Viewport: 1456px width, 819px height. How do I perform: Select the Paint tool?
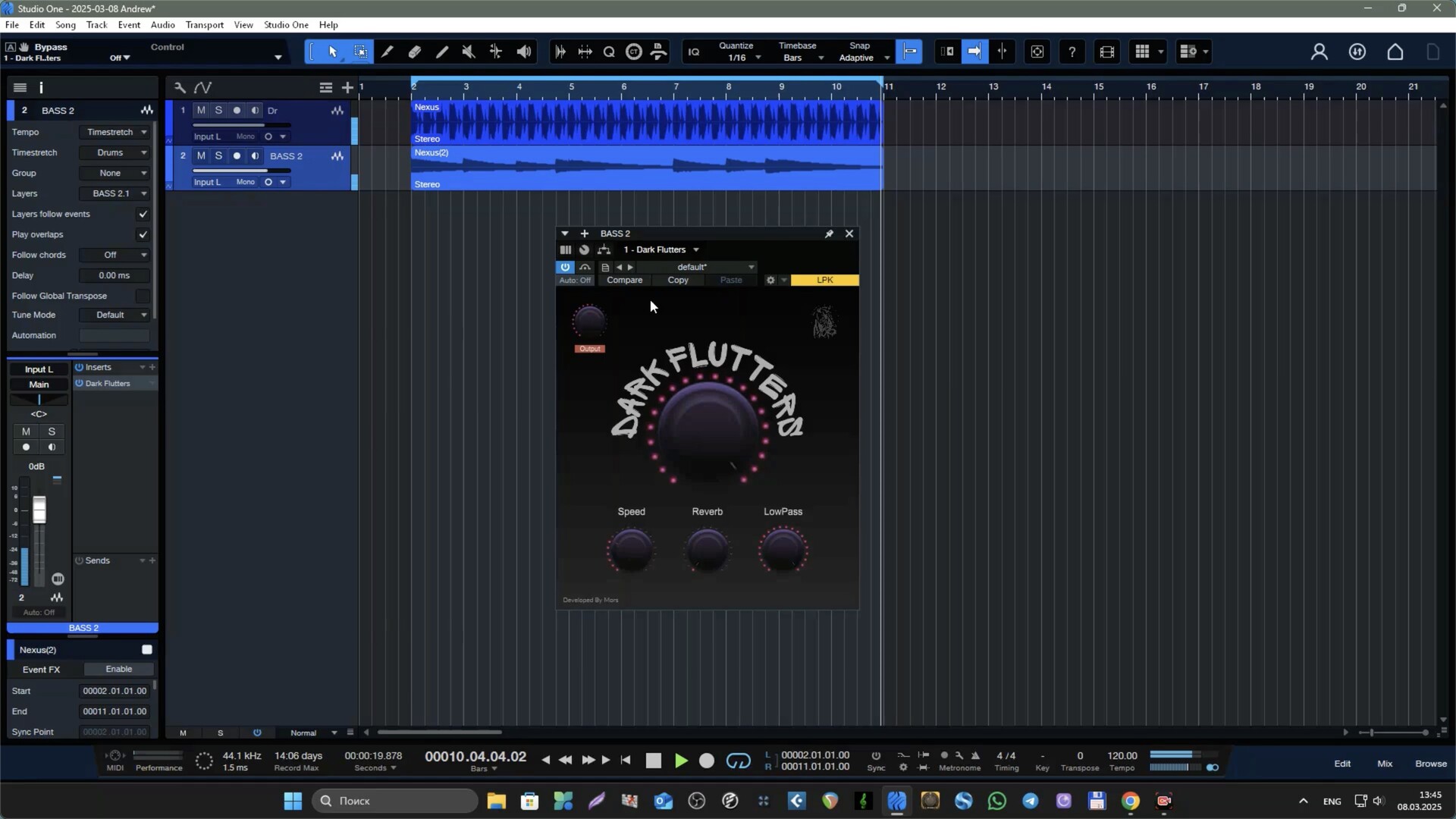[442, 52]
